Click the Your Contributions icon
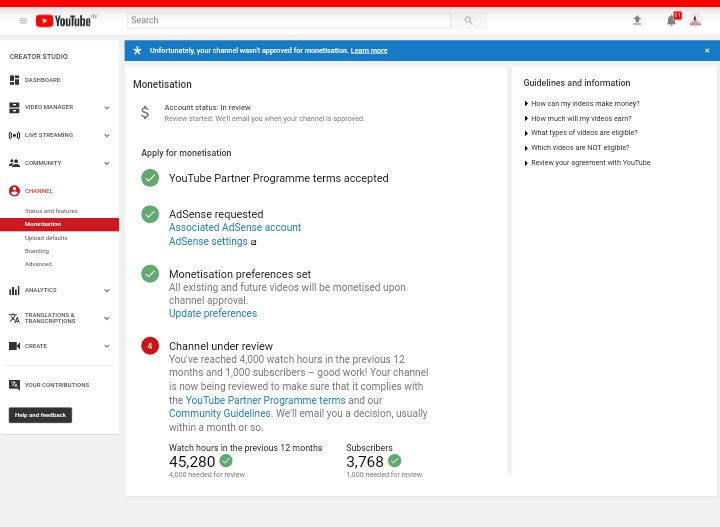Viewport: 720px width, 527px height. [14, 385]
